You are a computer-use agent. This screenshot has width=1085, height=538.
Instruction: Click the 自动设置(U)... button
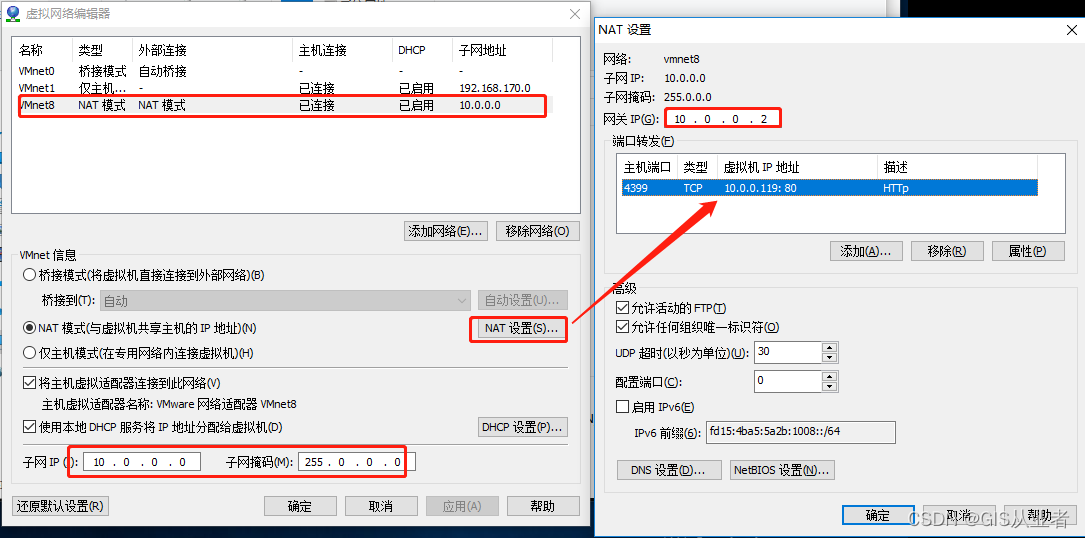coord(522,301)
